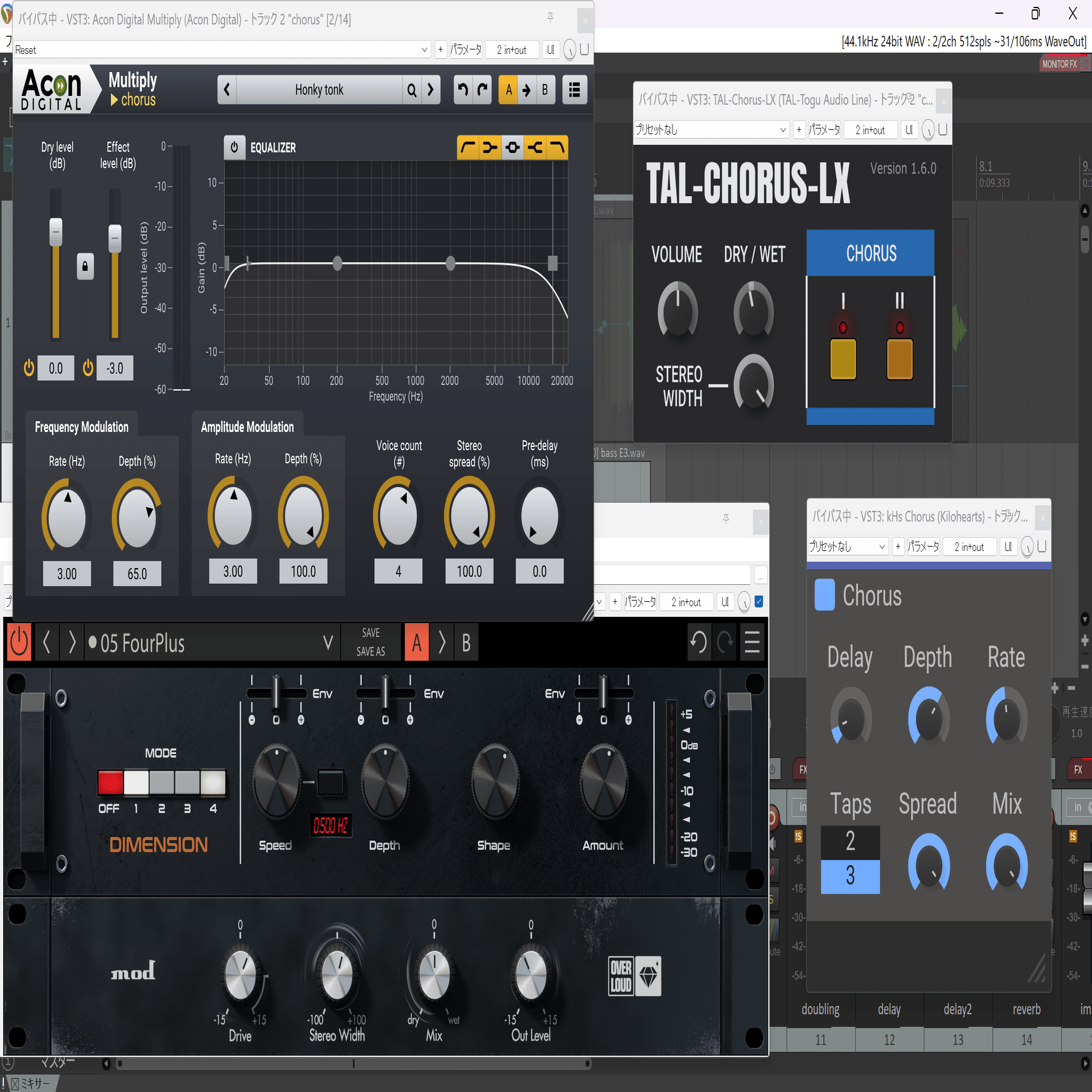This screenshot has height=1092, width=1092.
Task: Click the Dimension Speed knob
Action: point(275,782)
